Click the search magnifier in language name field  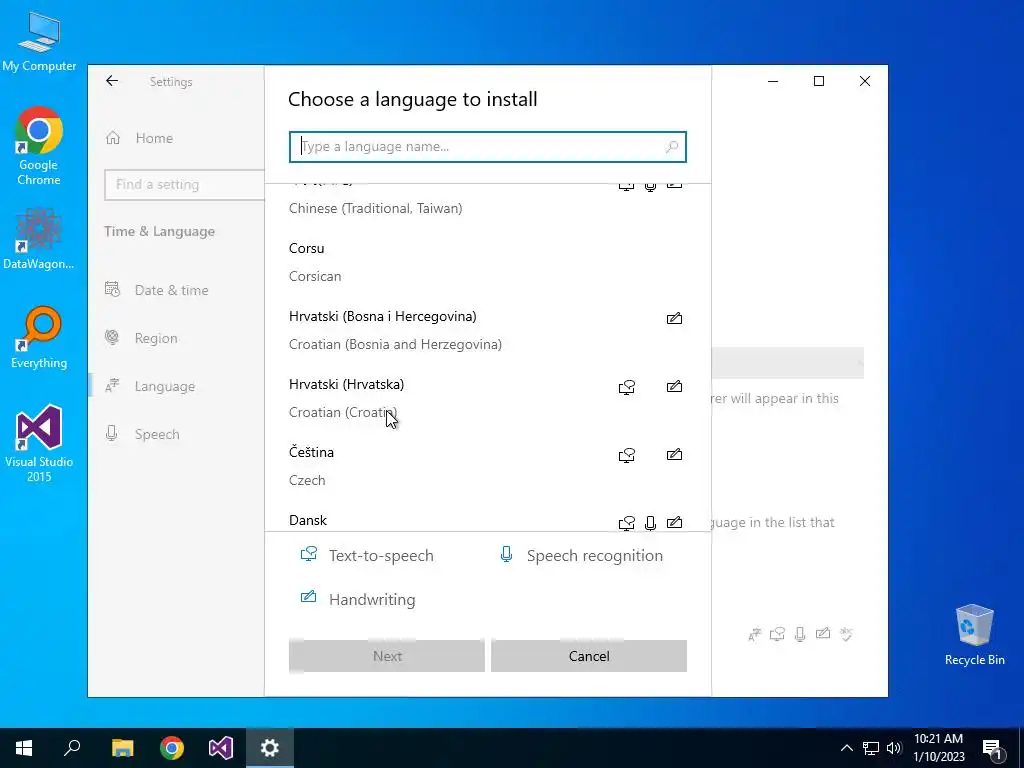click(x=671, y=147)
